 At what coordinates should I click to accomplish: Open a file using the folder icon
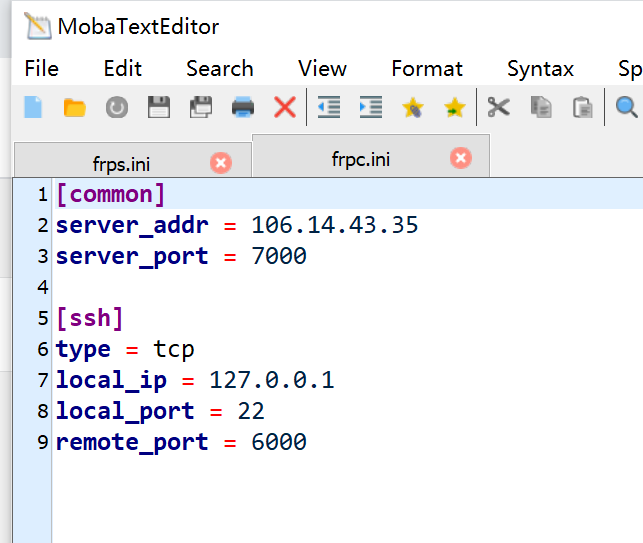point(75,108)
